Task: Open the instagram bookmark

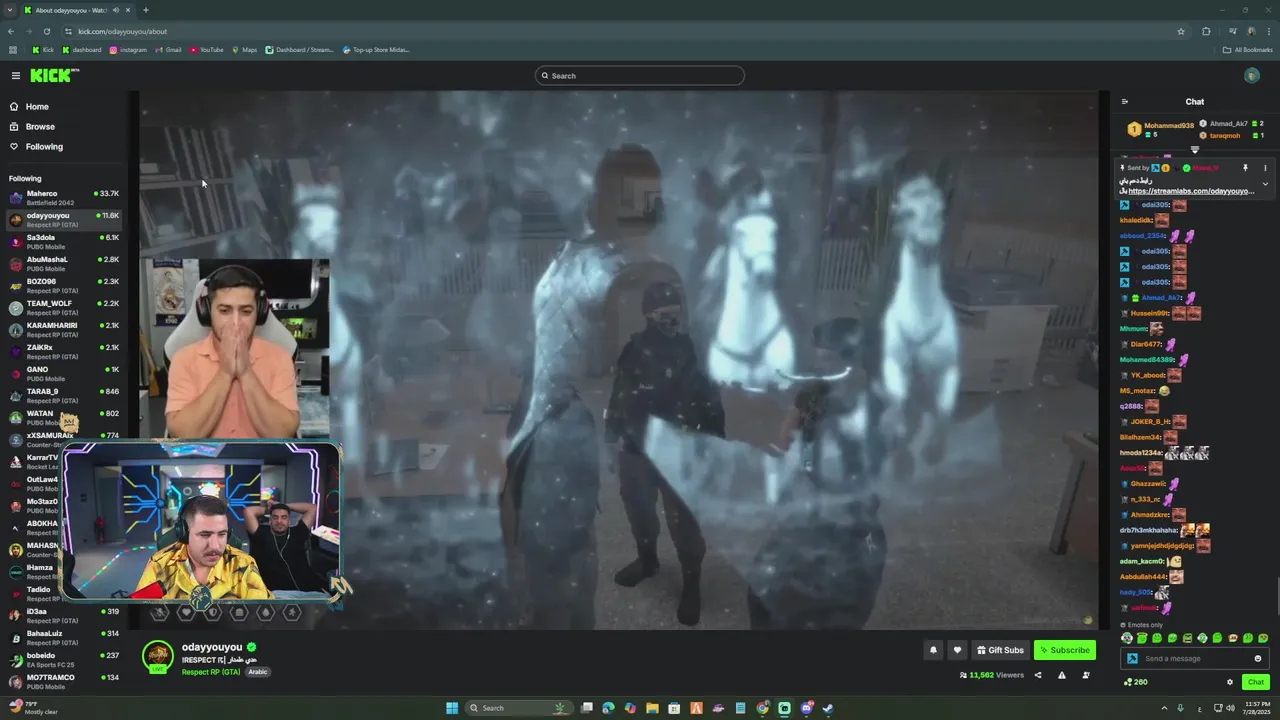Action: click(x=128, y=50)
